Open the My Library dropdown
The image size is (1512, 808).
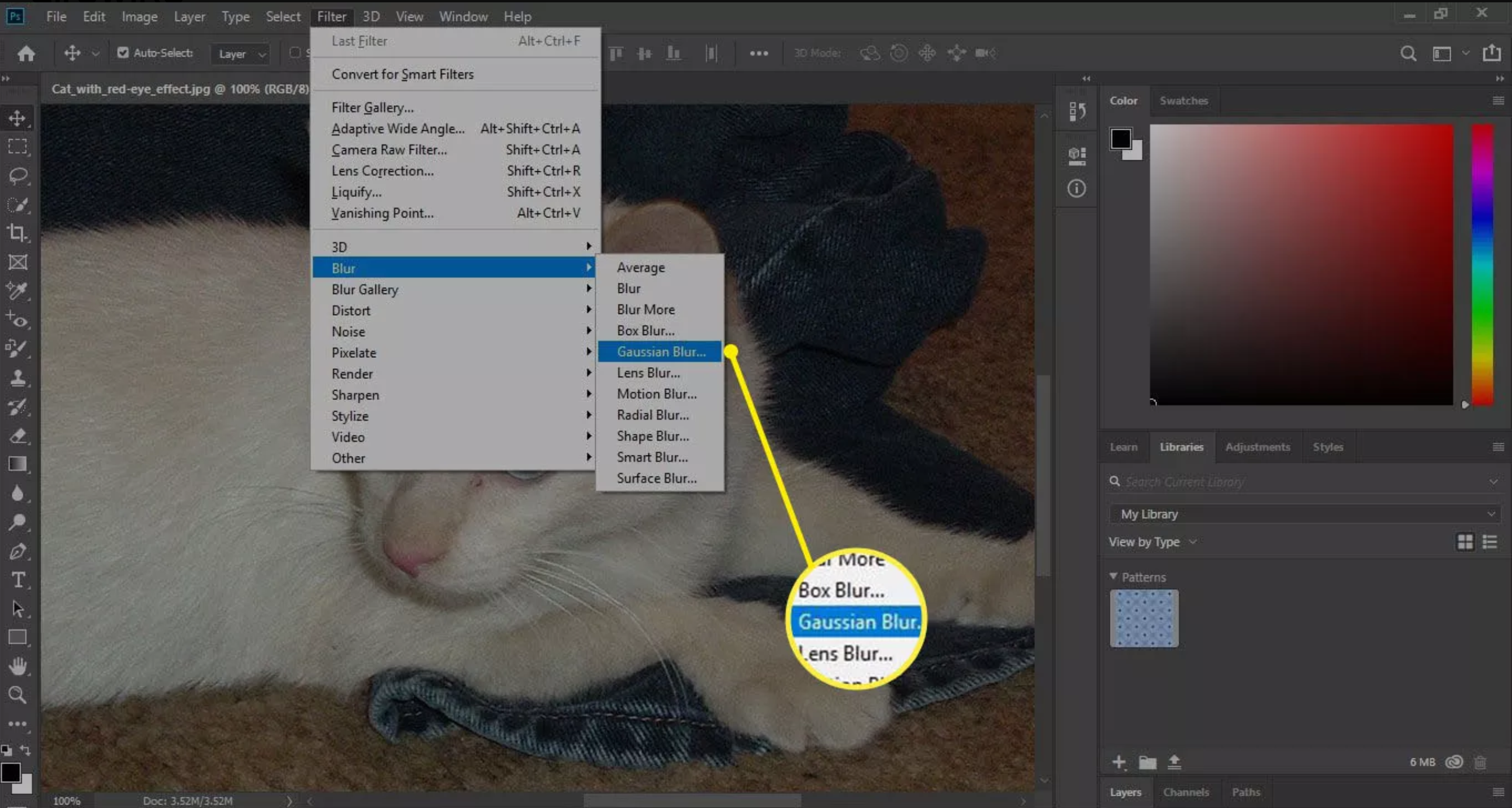(1304, 513)
